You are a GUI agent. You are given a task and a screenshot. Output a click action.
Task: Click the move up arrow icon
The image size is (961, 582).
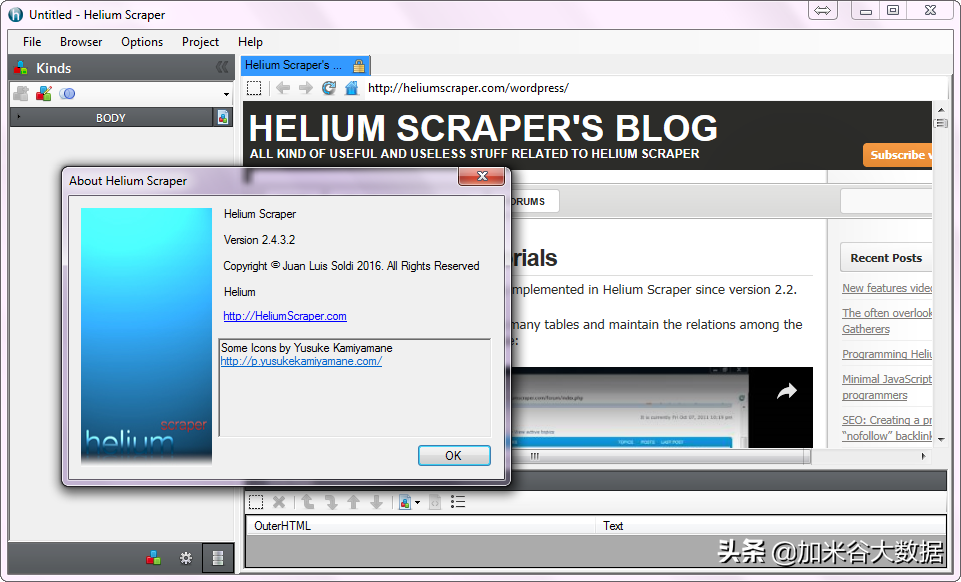[x=354, y=502]
